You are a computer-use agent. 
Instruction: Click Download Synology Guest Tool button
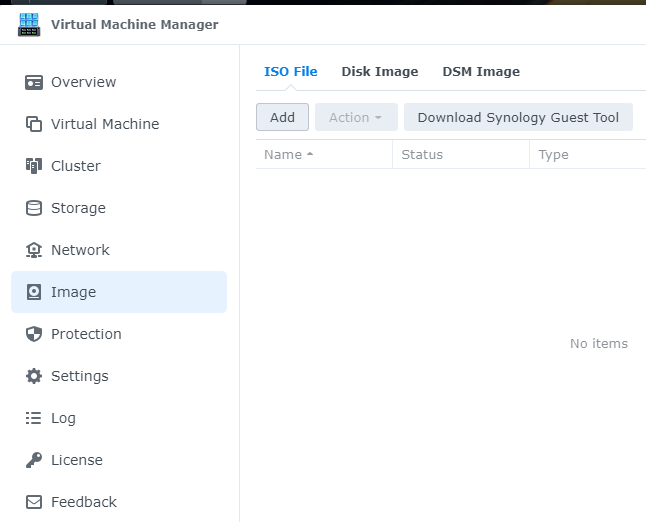518,117
